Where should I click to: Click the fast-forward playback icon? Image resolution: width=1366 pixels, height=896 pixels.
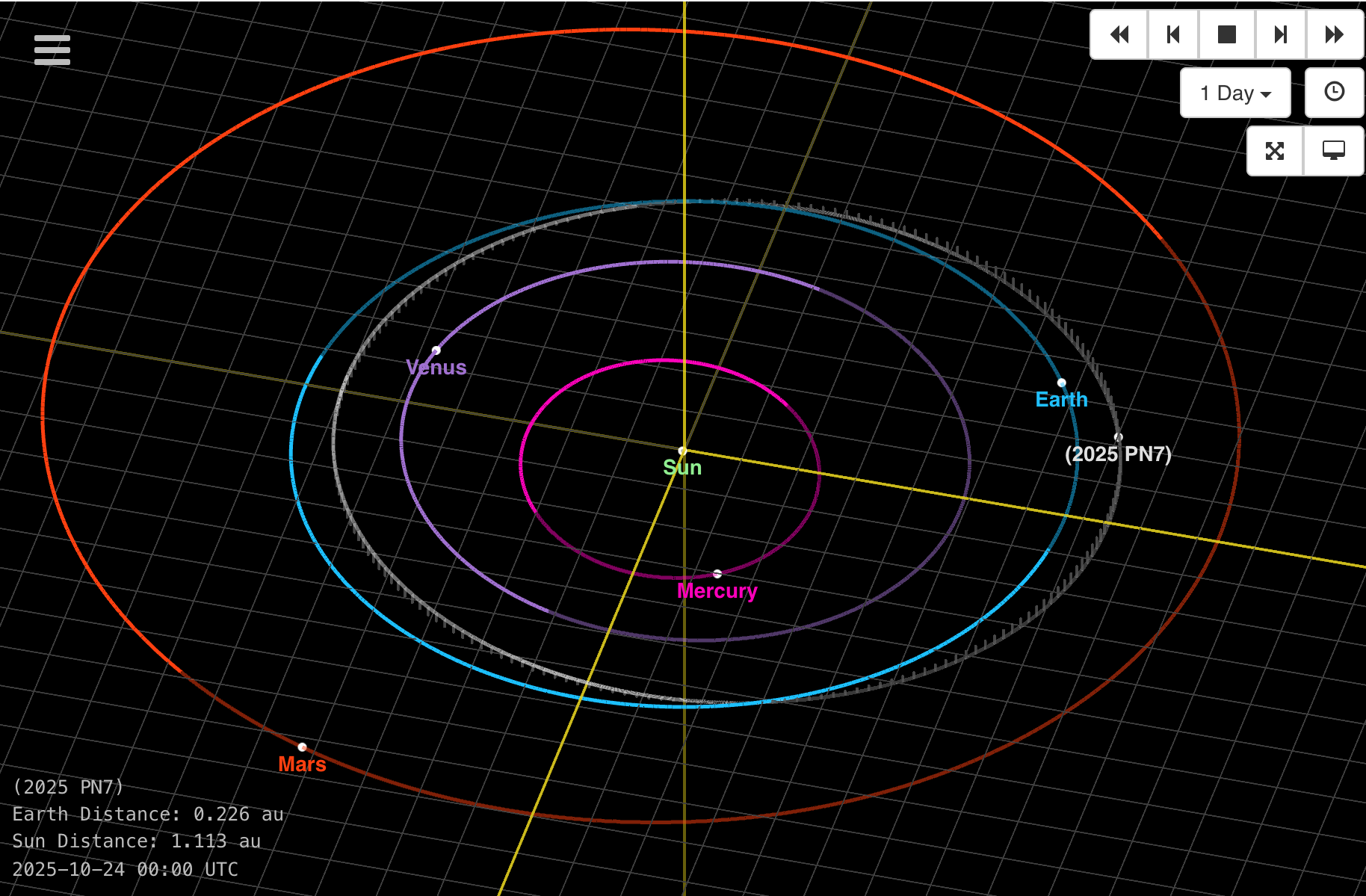1334,34
